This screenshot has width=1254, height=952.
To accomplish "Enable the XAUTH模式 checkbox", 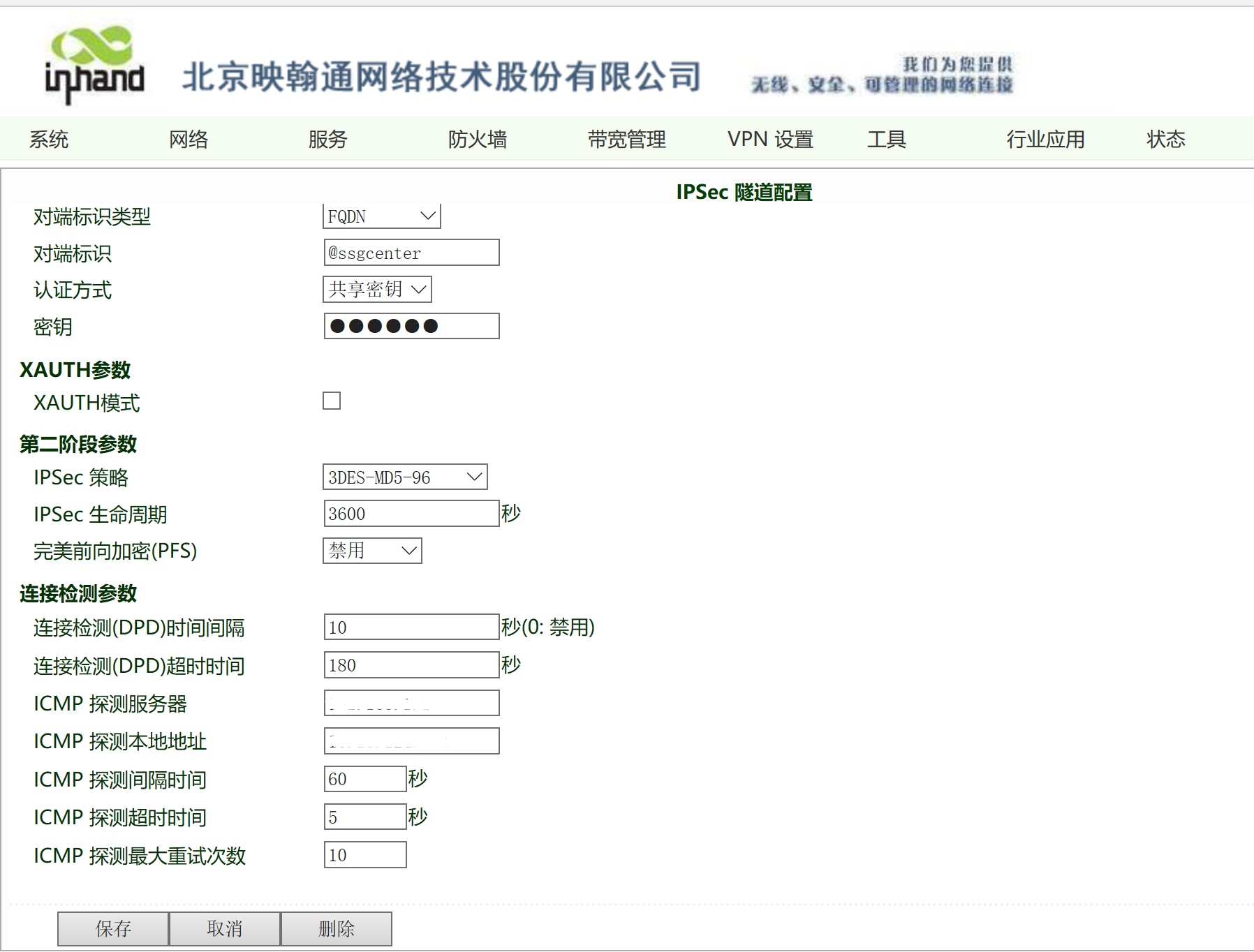I will (x=332, y=401).
